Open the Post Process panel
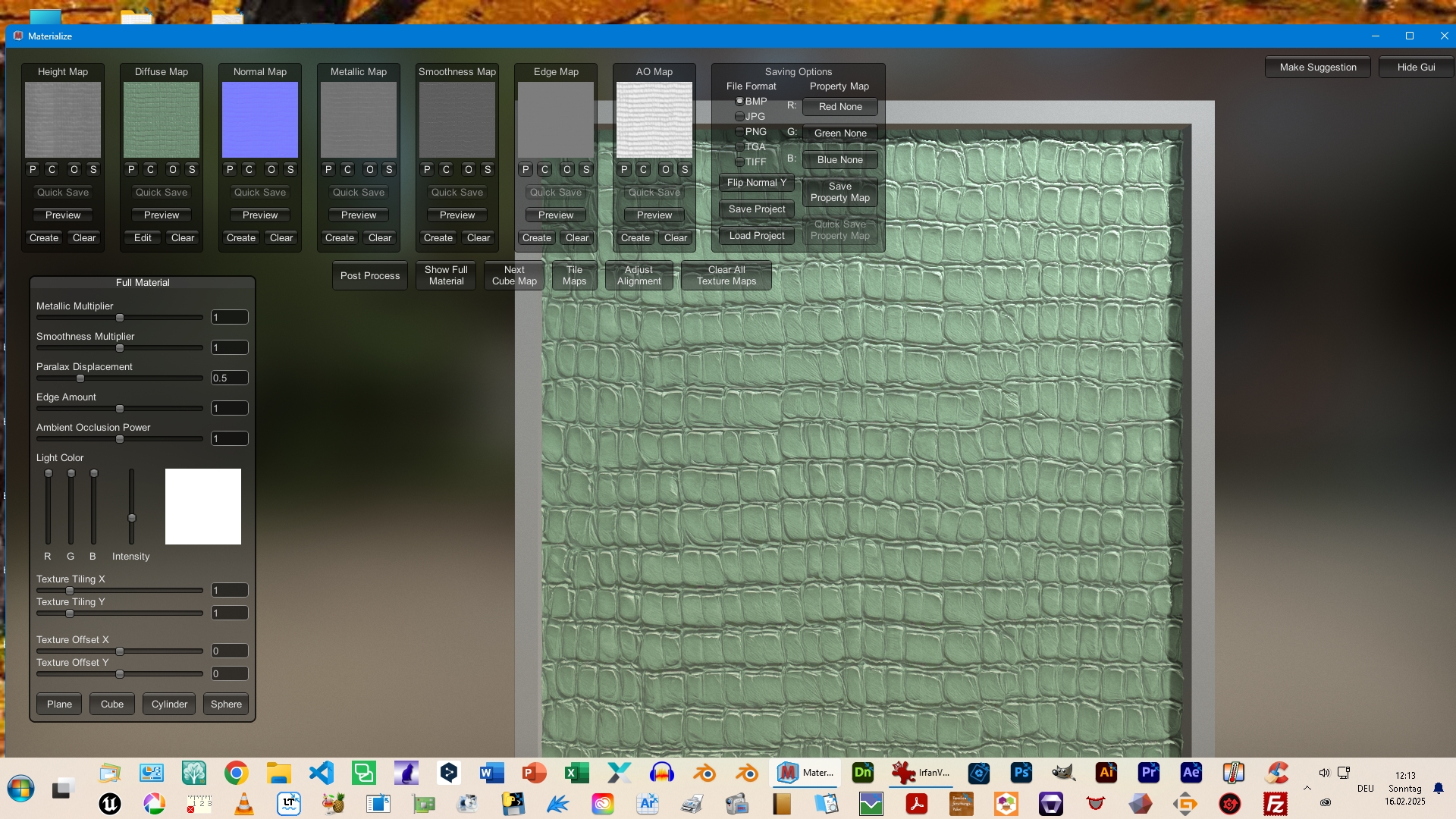The height and width of the screenshot is (819, 1456). pyautogui.click(x=369, y=275)
